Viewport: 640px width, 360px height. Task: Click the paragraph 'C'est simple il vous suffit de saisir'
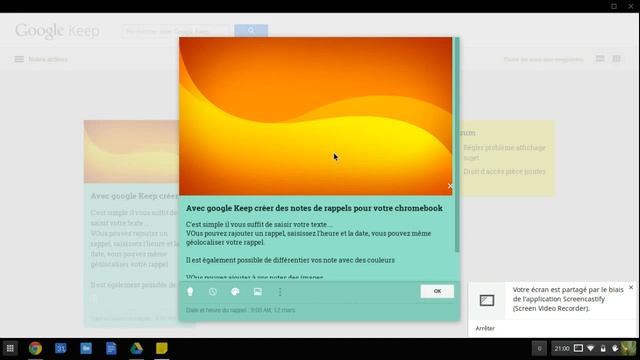coord(259,224)
